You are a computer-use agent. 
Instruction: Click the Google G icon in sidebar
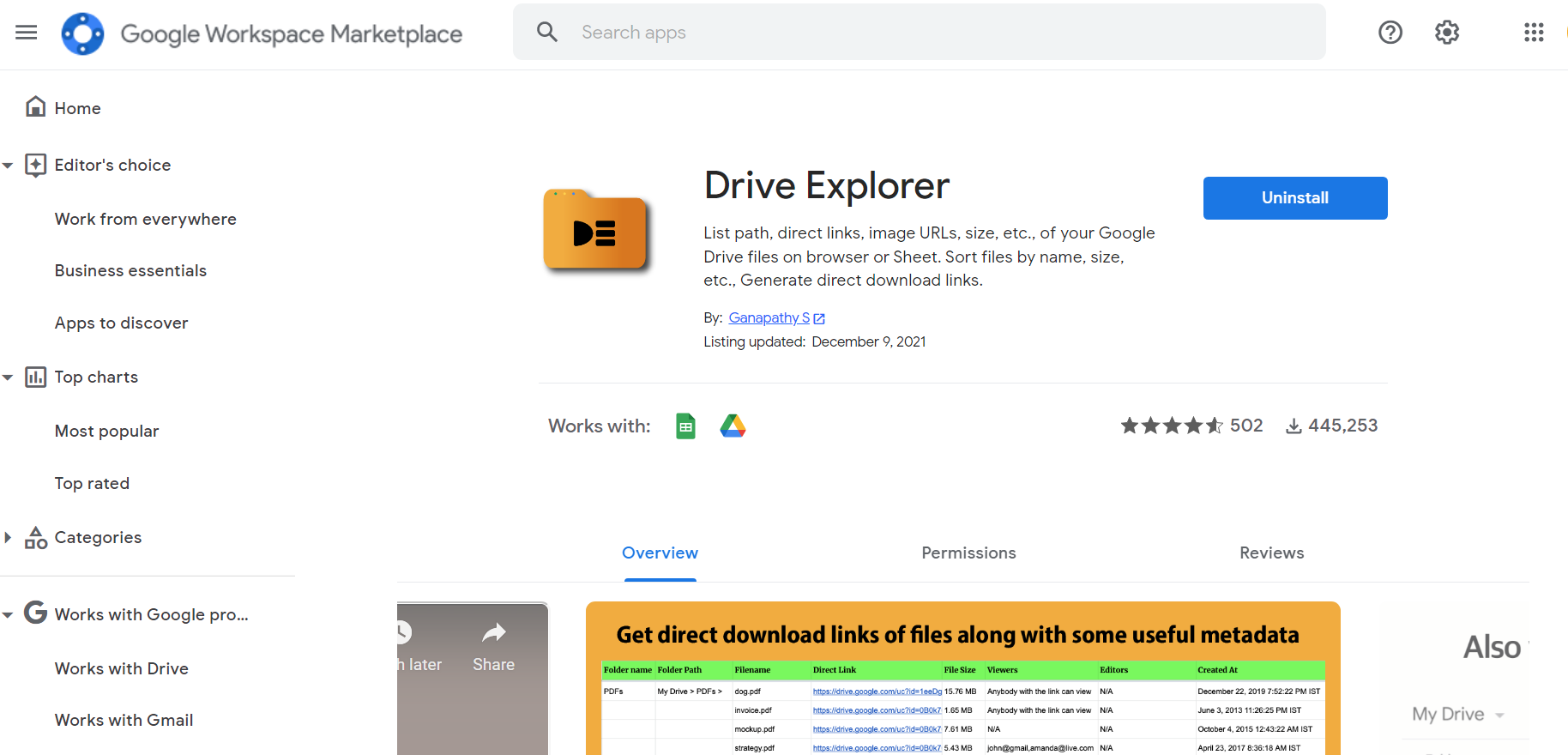point(36,613)
